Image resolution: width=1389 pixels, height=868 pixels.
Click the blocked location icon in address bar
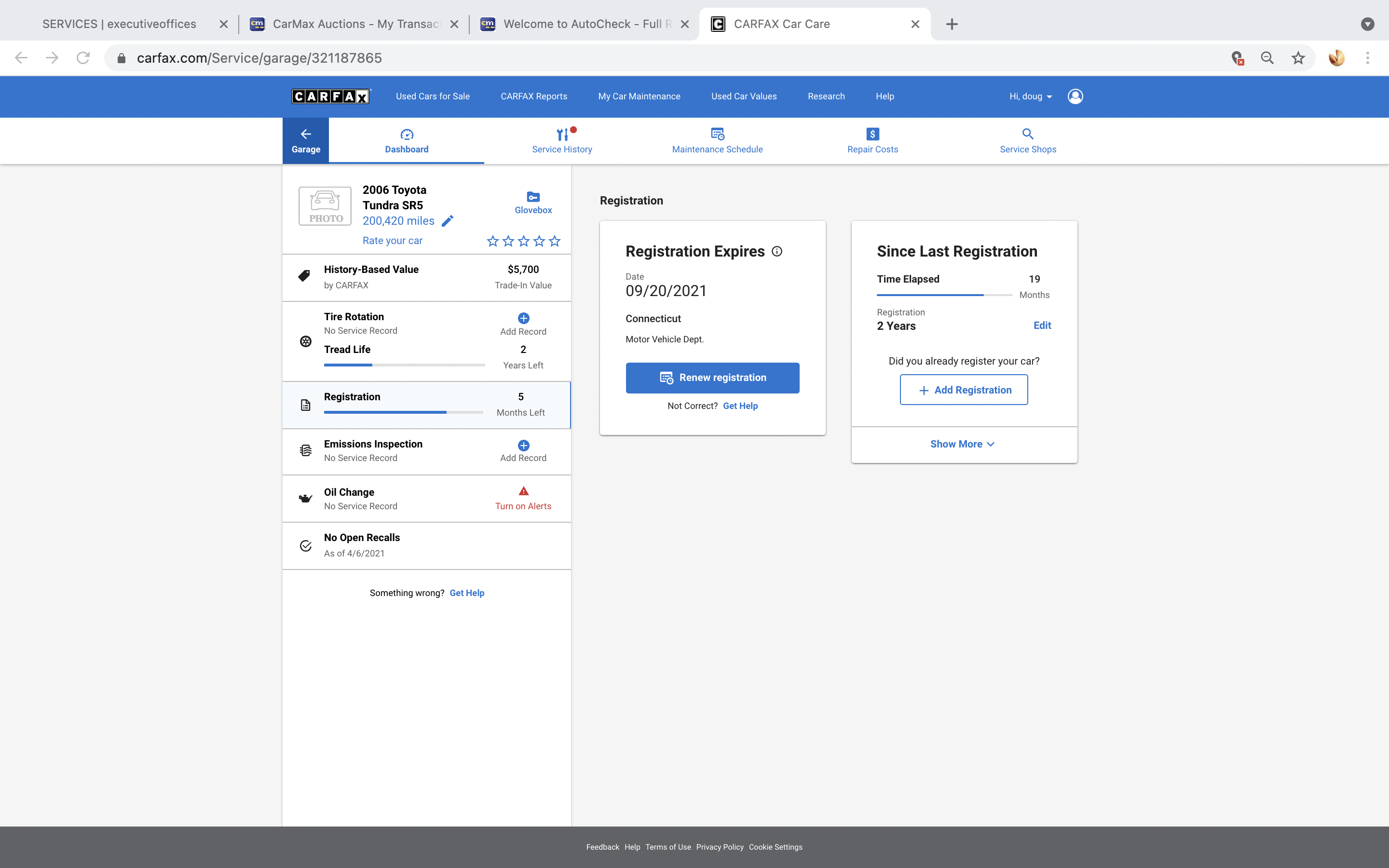[x=1238, y=58]
